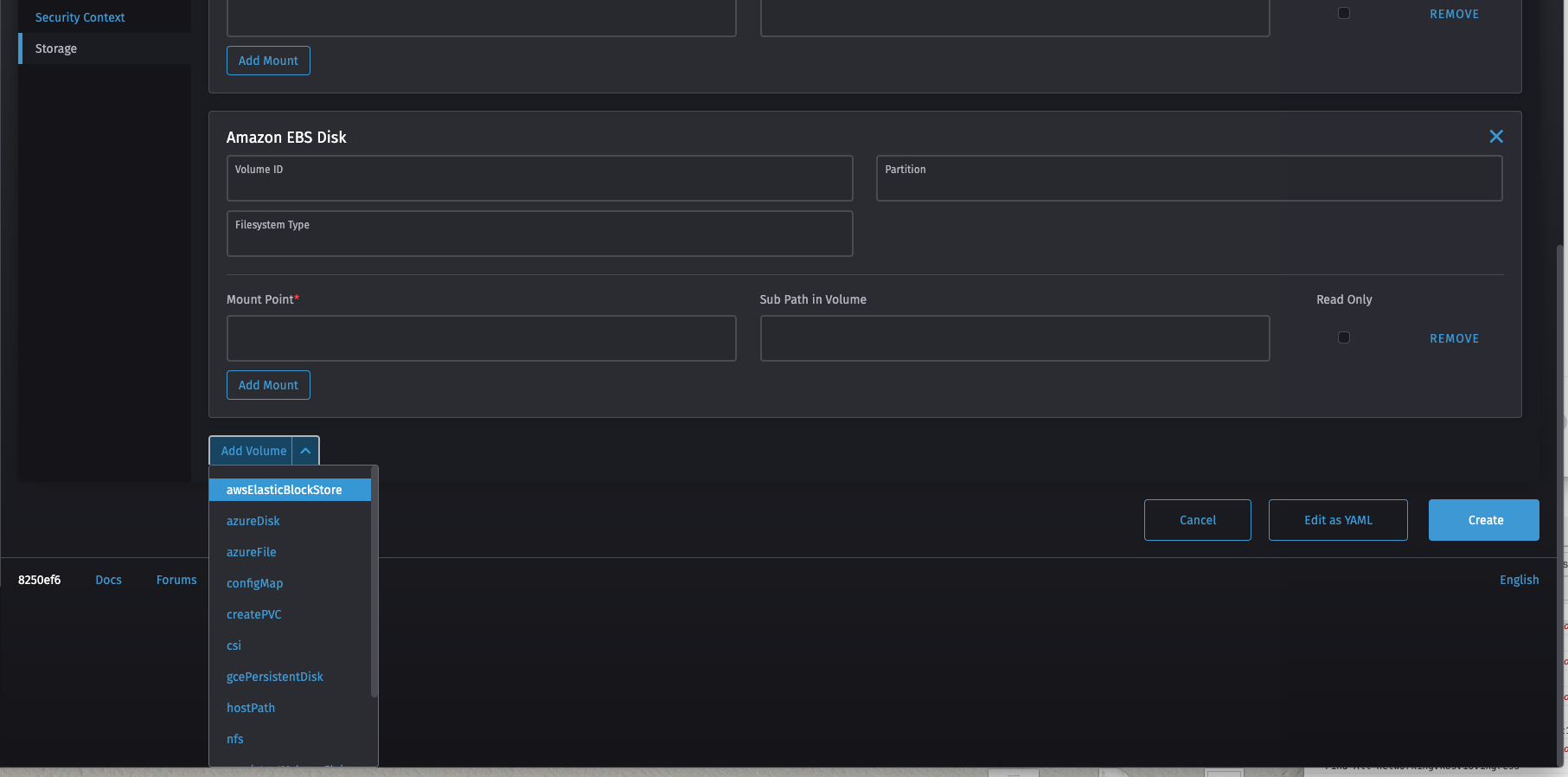The image size is (1568, 777).
Task: Open the English language selector
Action: click(x=1519, y=580)
